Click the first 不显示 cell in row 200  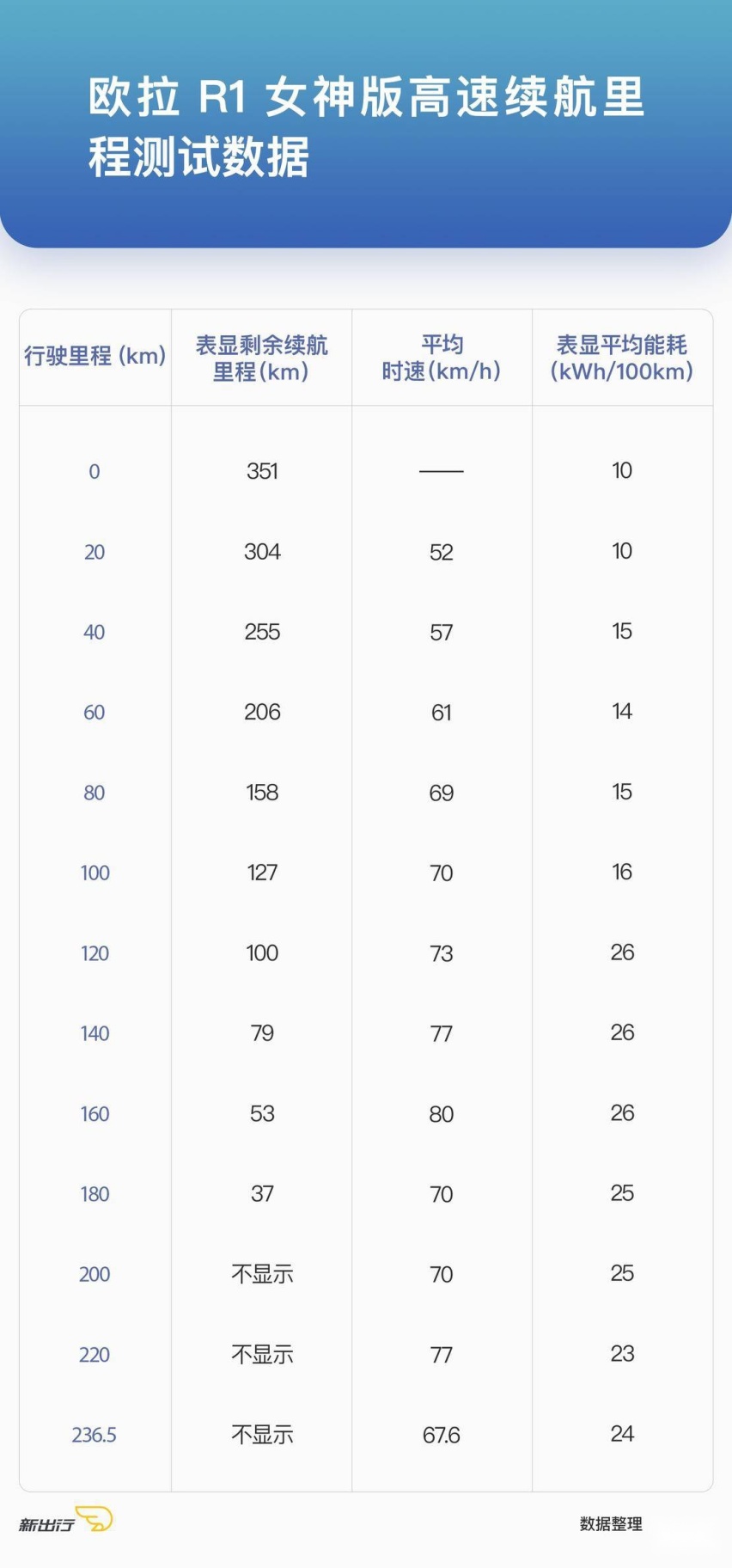coord(262,1274)
